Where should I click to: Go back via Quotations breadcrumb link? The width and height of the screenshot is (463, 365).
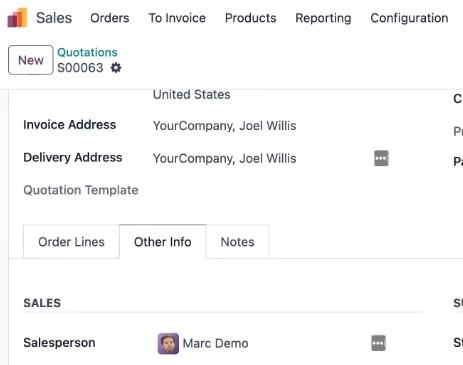(x=87, y=52)
